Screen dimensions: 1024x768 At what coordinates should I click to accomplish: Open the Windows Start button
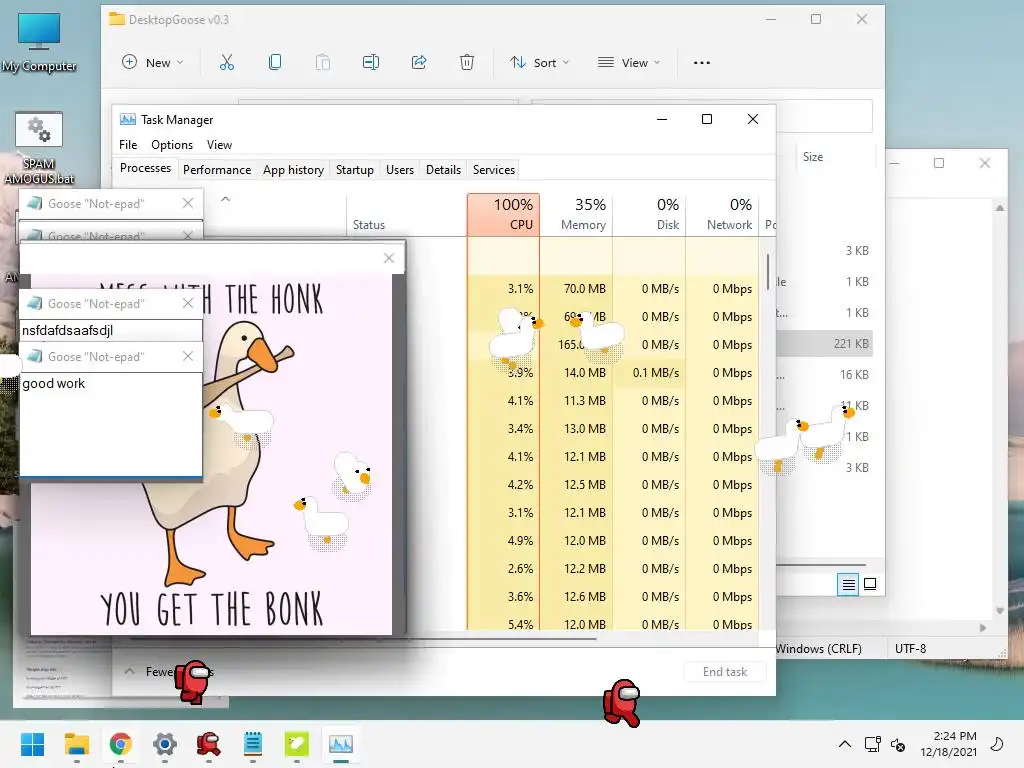point(33,744)
